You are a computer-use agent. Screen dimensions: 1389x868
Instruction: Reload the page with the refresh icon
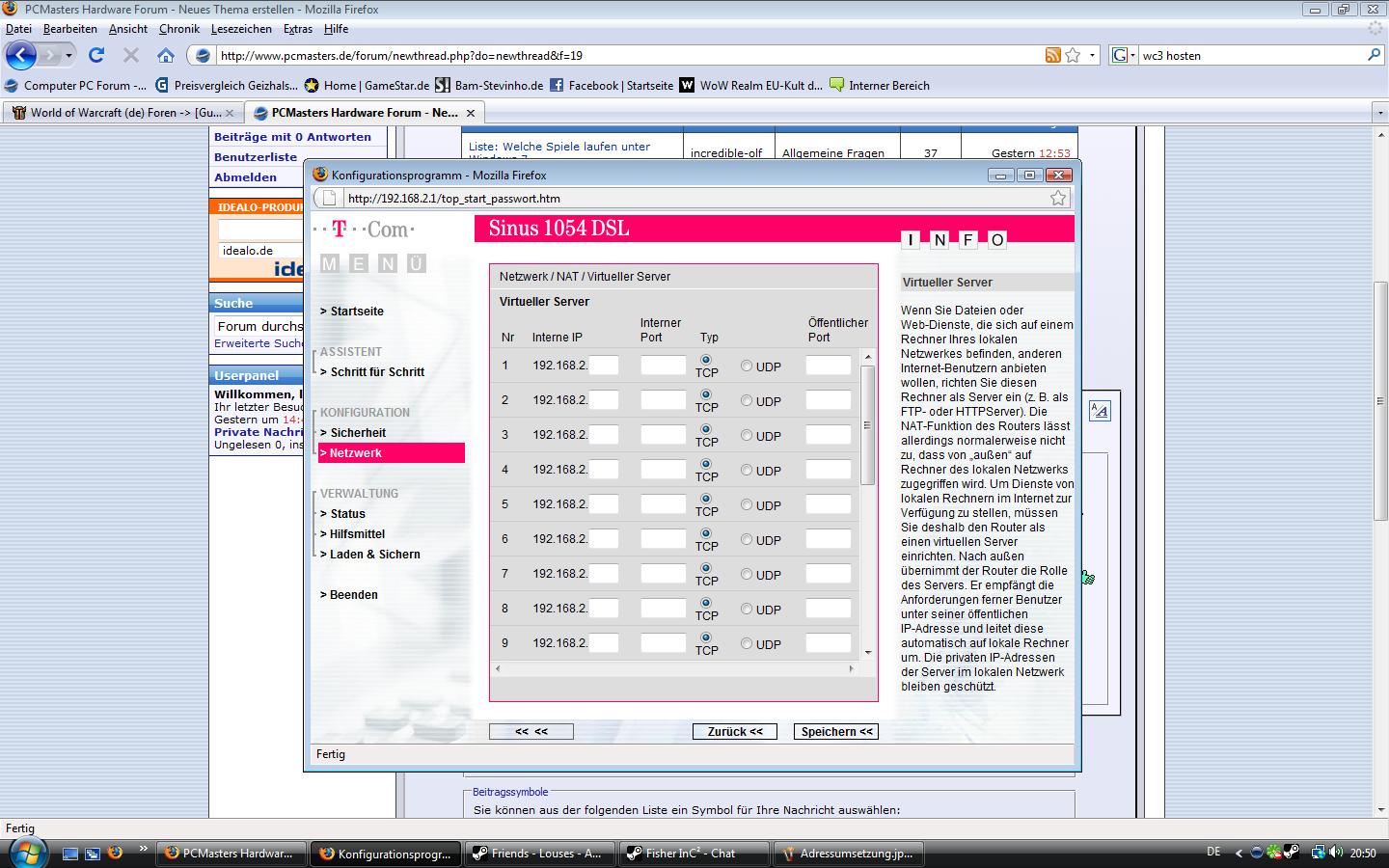(95, 55)
